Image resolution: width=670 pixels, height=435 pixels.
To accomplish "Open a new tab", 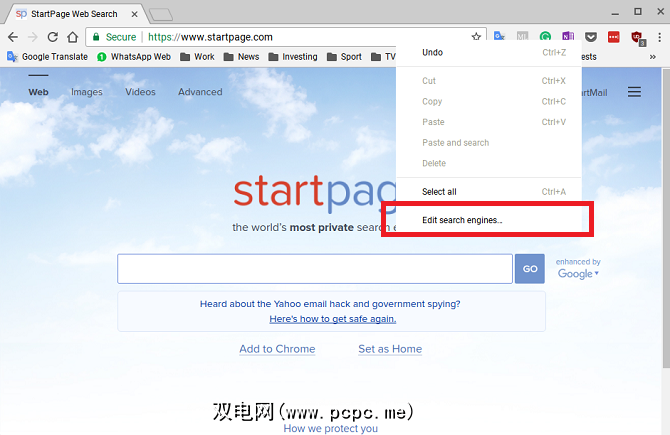I will [161, 15].
